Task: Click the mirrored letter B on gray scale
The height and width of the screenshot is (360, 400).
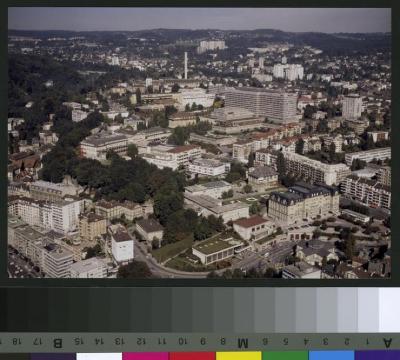Action: coord(57,343)
